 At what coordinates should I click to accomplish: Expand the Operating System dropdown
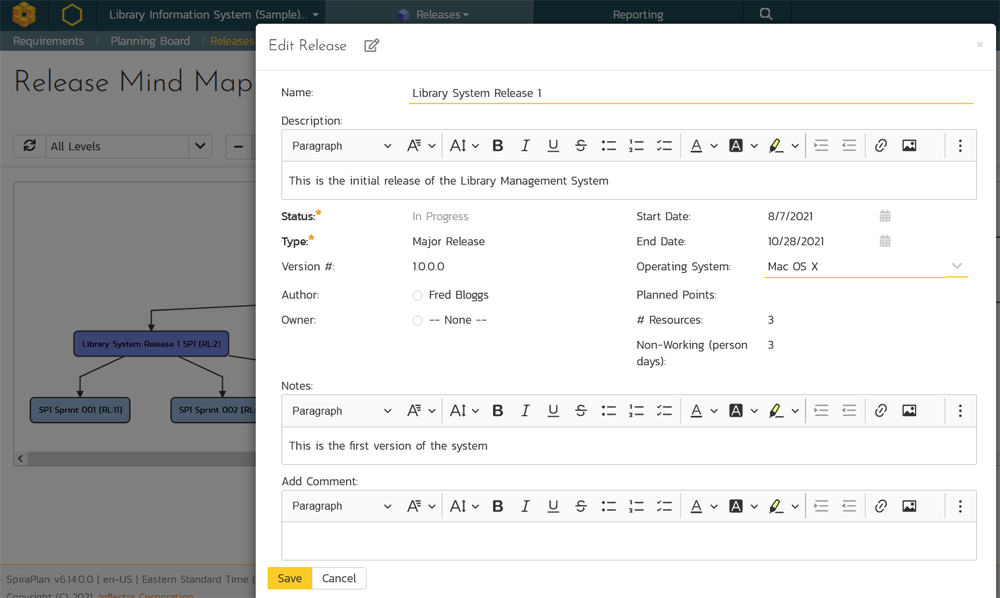(956, 267)
